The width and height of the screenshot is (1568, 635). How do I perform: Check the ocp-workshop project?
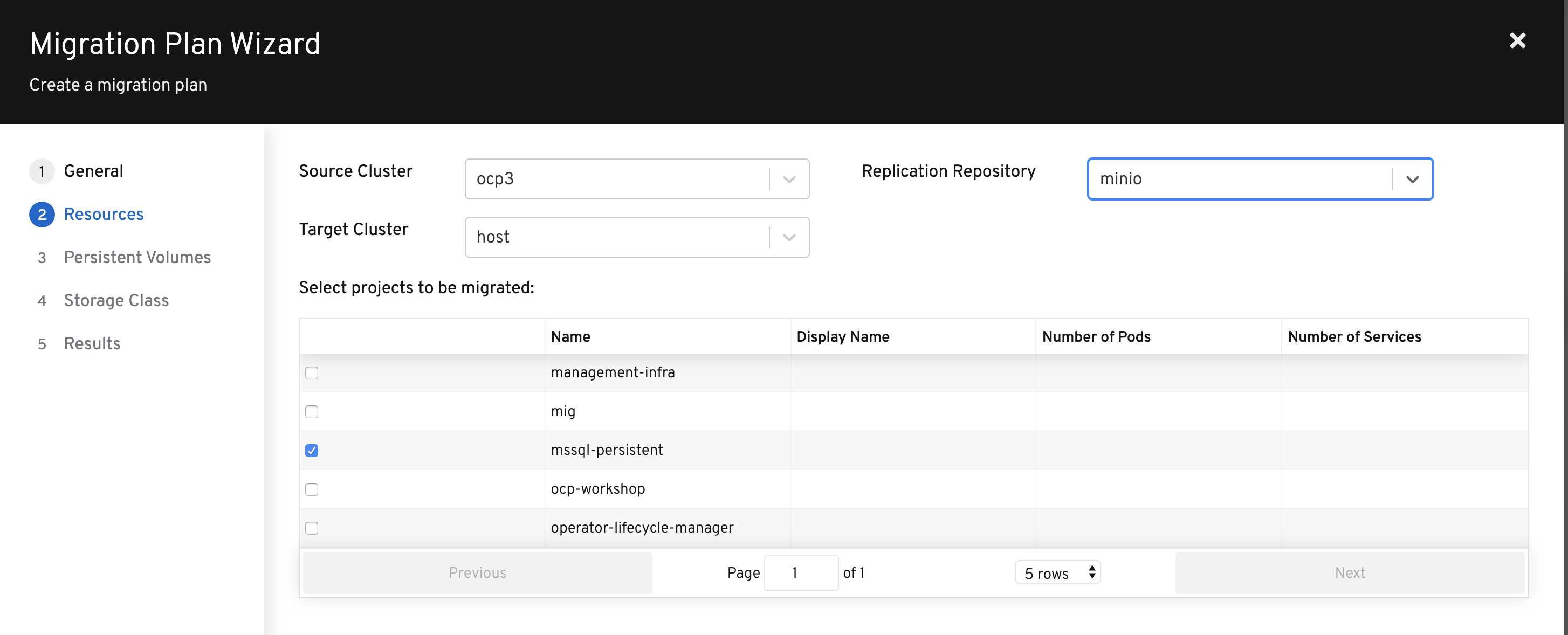click(312, 489)
